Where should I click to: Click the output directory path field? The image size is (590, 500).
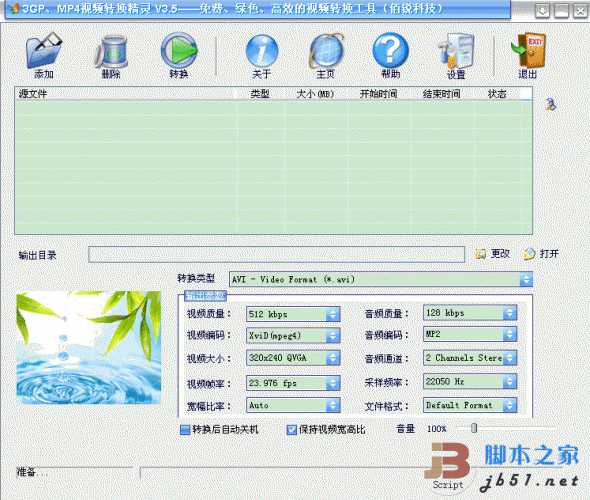pyautogui.click(x=276, y=255)
